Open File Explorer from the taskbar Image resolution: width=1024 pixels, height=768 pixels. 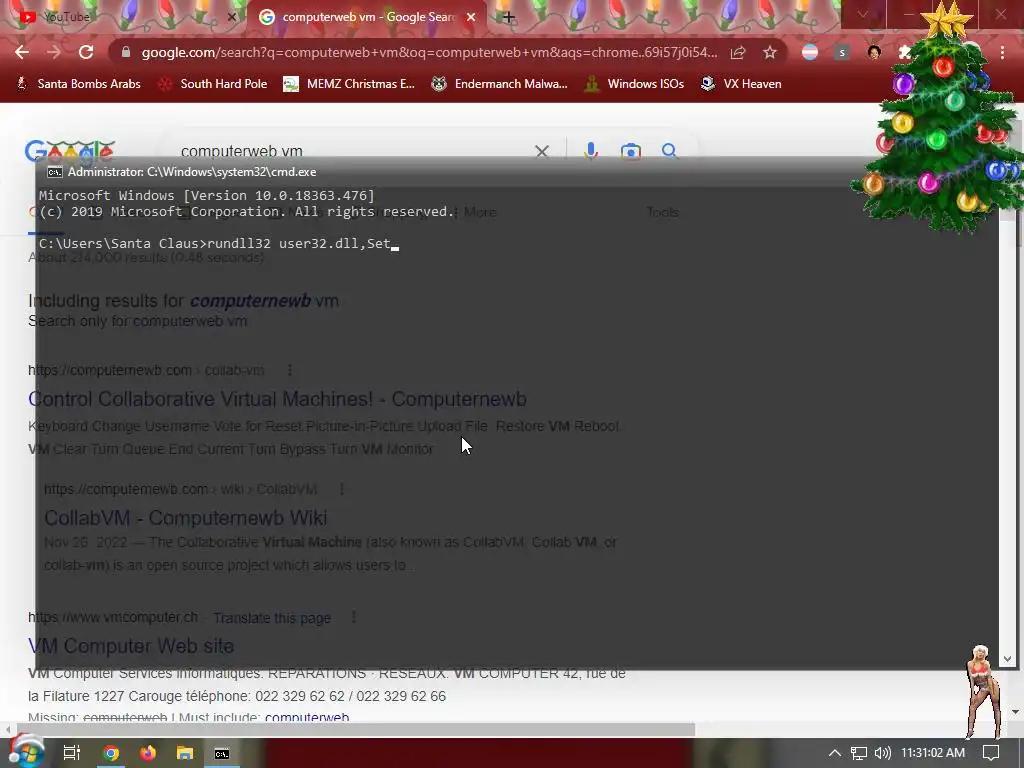(x=185, y=753)
